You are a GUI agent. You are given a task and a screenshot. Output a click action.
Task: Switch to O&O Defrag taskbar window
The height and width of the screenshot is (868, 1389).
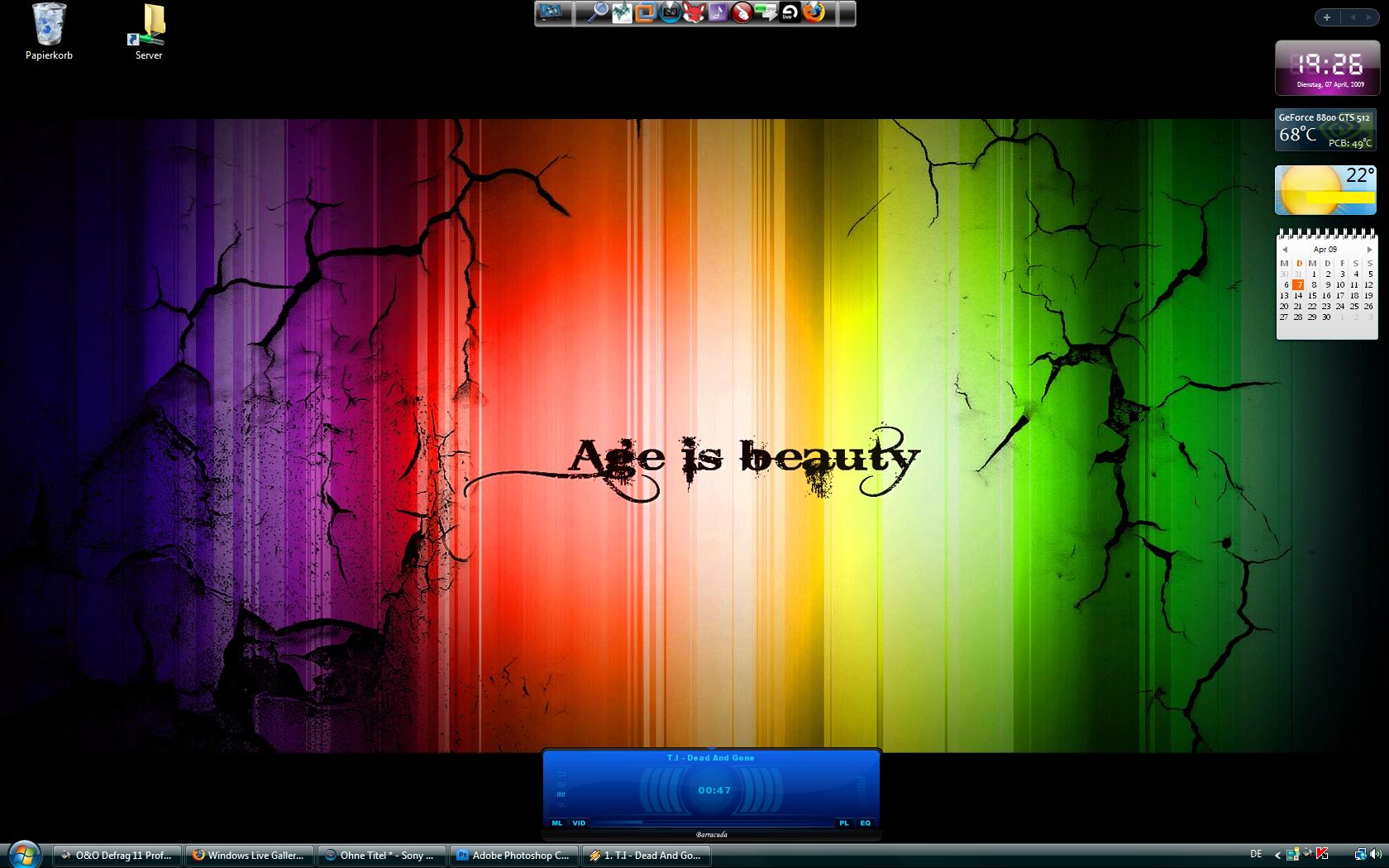[x=117, y=856]
